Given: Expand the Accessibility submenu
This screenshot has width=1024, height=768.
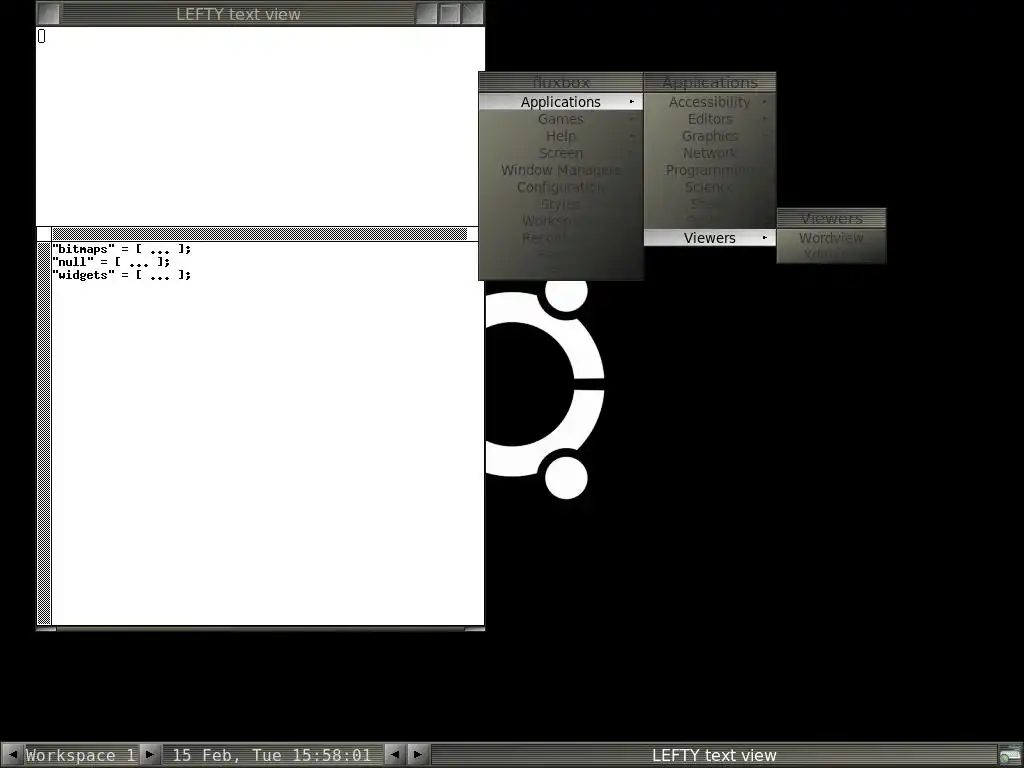Looking at the screenshot, I should pos(710,102).
